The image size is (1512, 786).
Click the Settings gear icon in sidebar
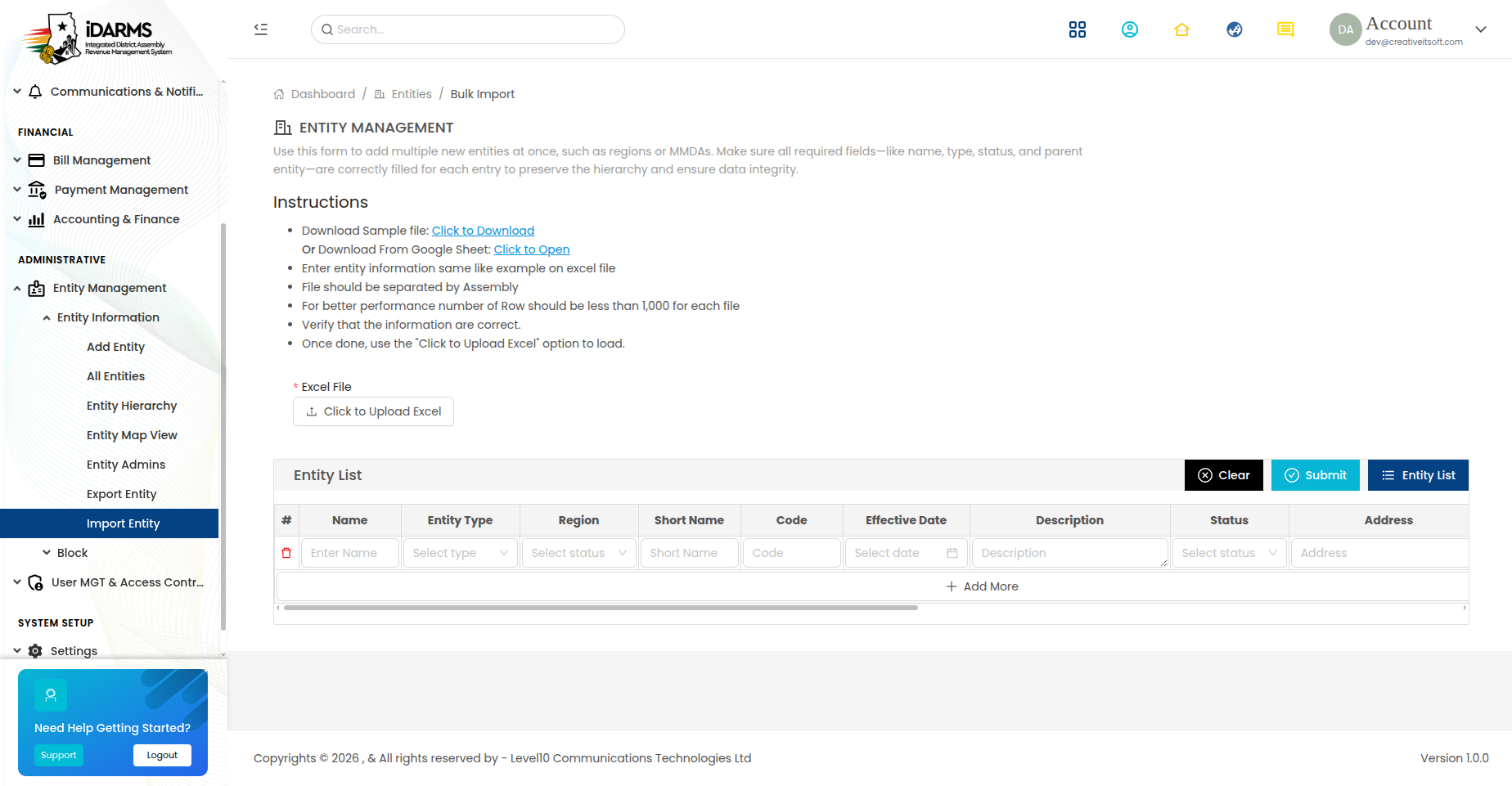coord(35,651)
